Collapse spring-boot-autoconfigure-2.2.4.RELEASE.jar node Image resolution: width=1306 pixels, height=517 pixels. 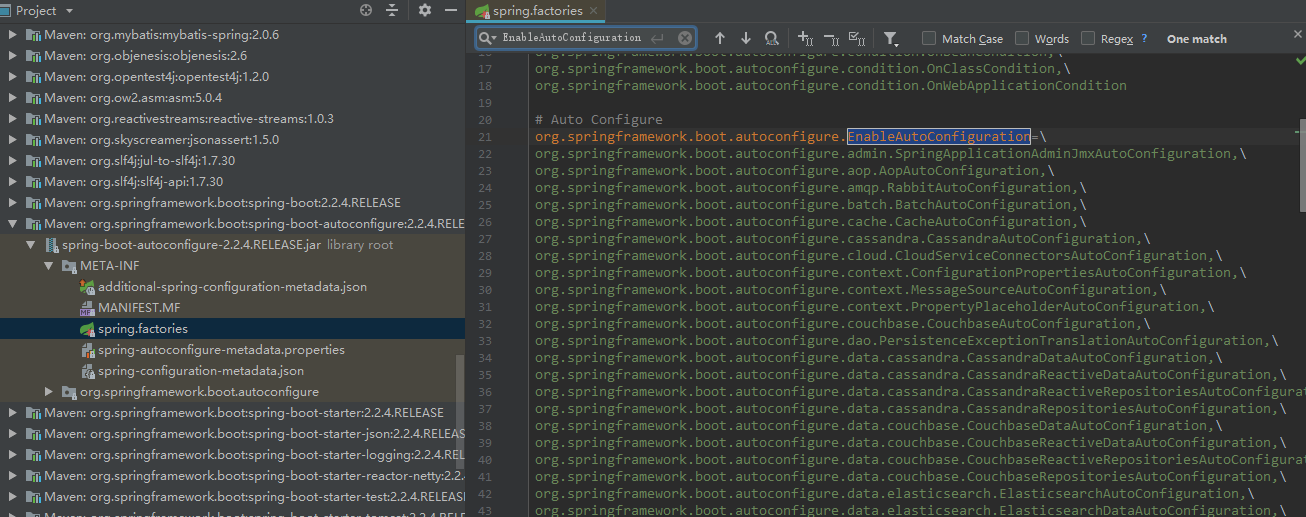click(x=31, y=245)
